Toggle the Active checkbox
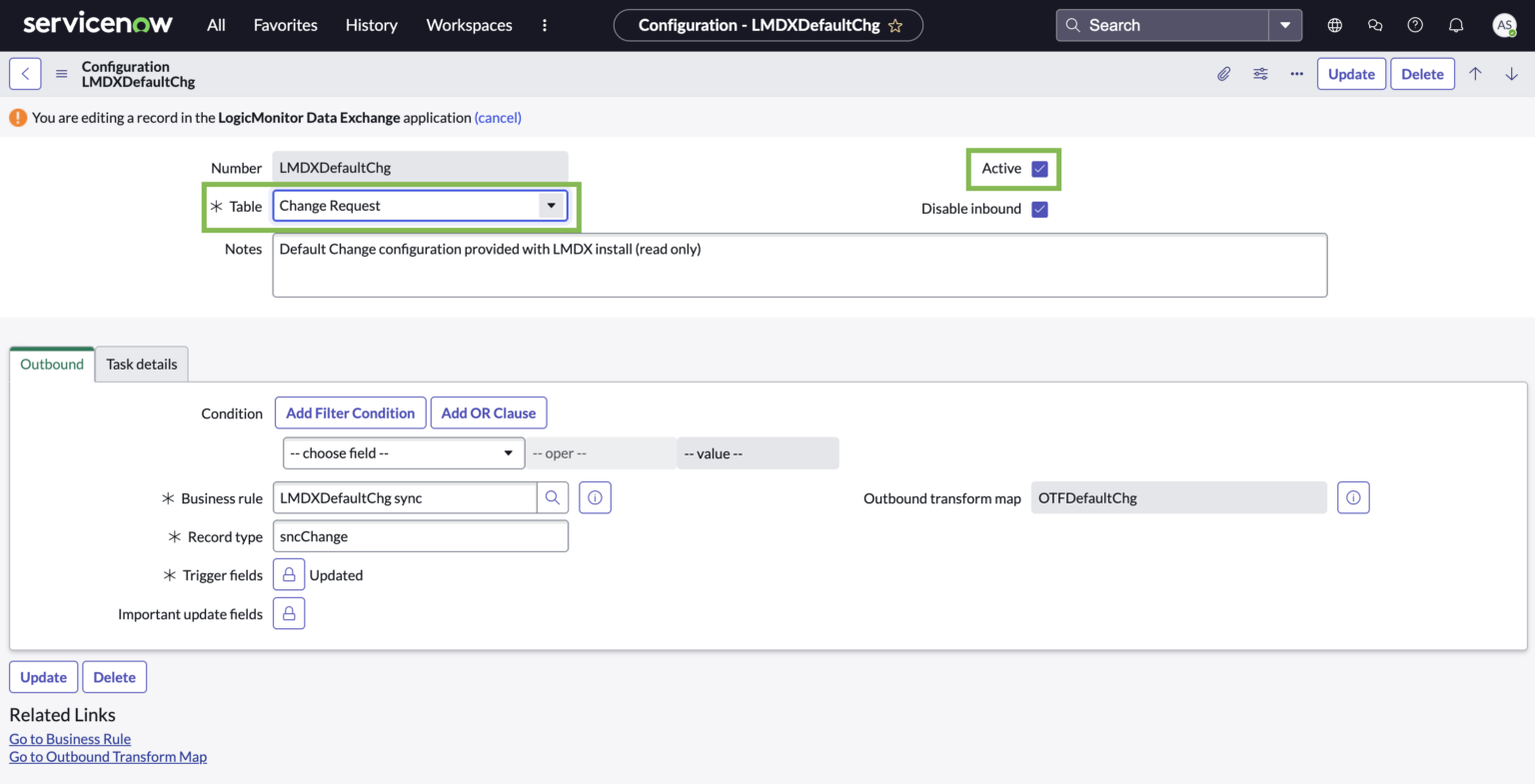 coord(1039,169)
